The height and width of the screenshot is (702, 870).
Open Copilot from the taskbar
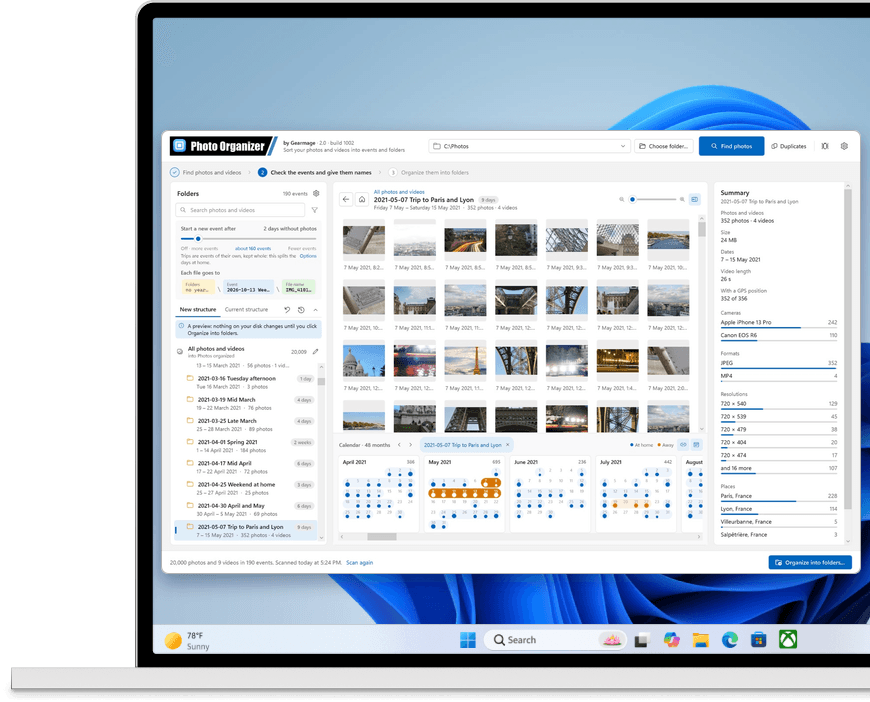point(671,640)
